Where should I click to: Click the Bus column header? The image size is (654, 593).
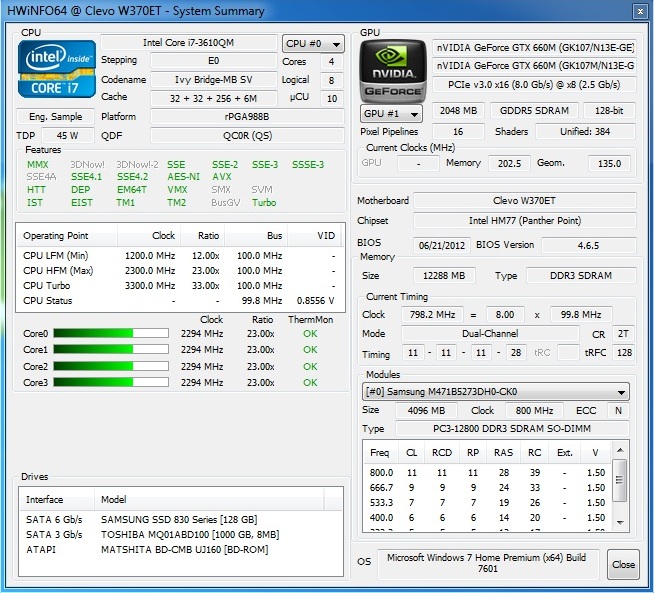pyautogui.click(x=256, y=236)
